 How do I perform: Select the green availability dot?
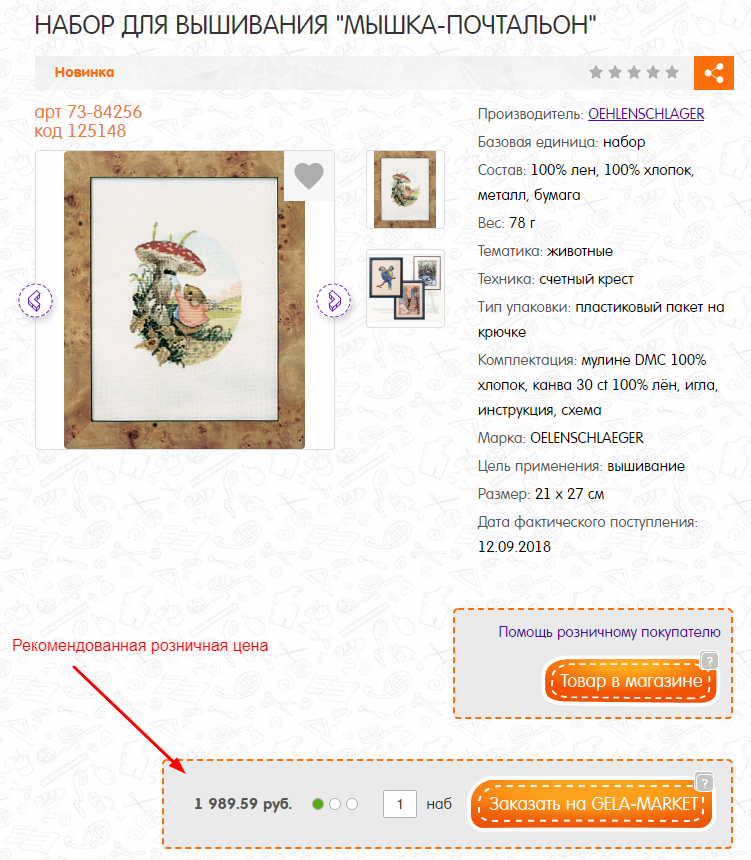pos(318,804)
